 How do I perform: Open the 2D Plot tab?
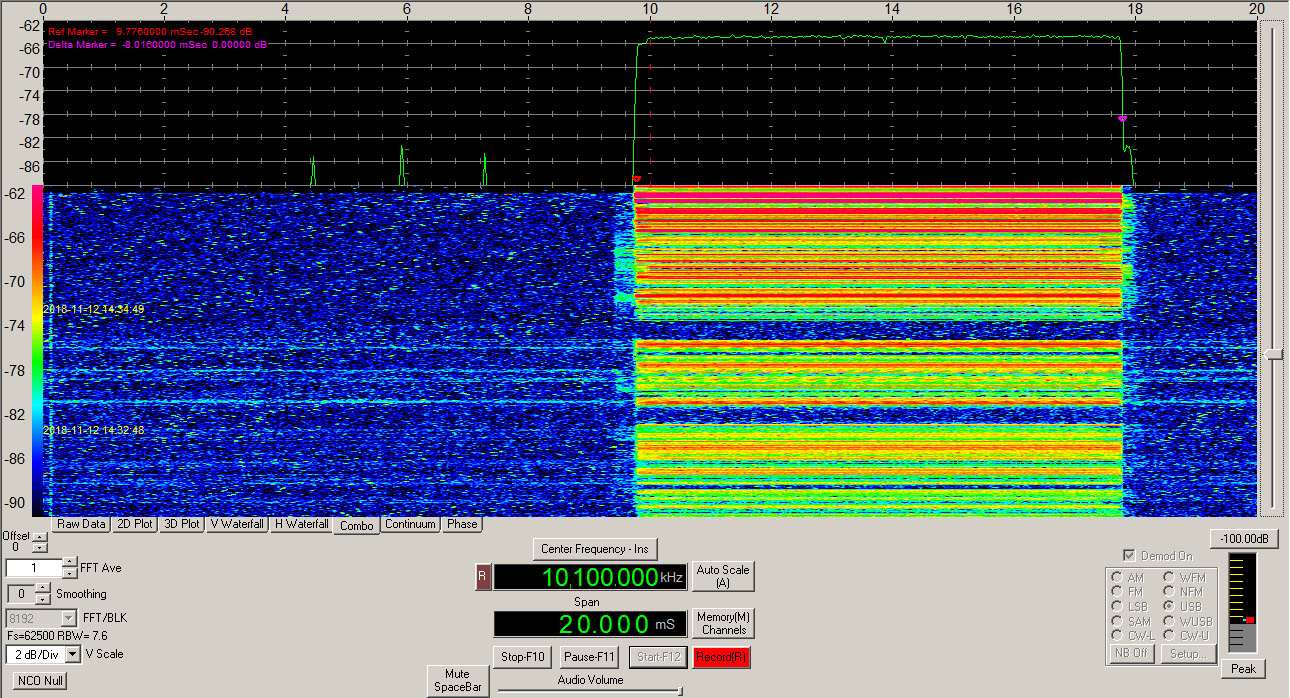click(134, 524)
